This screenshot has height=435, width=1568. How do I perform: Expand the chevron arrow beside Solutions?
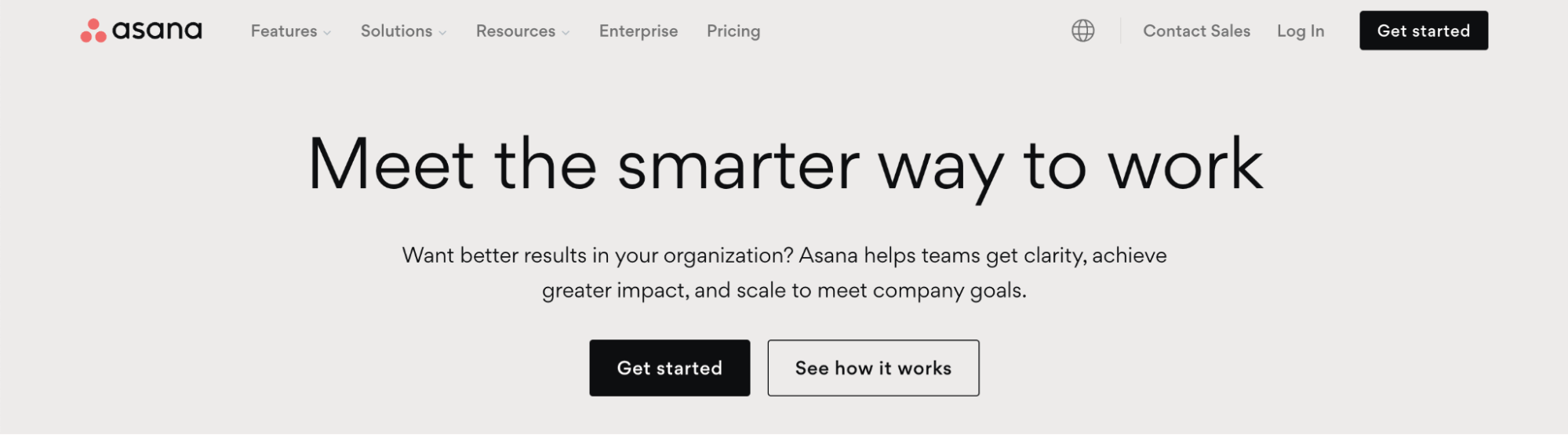(x=442, y=33)
